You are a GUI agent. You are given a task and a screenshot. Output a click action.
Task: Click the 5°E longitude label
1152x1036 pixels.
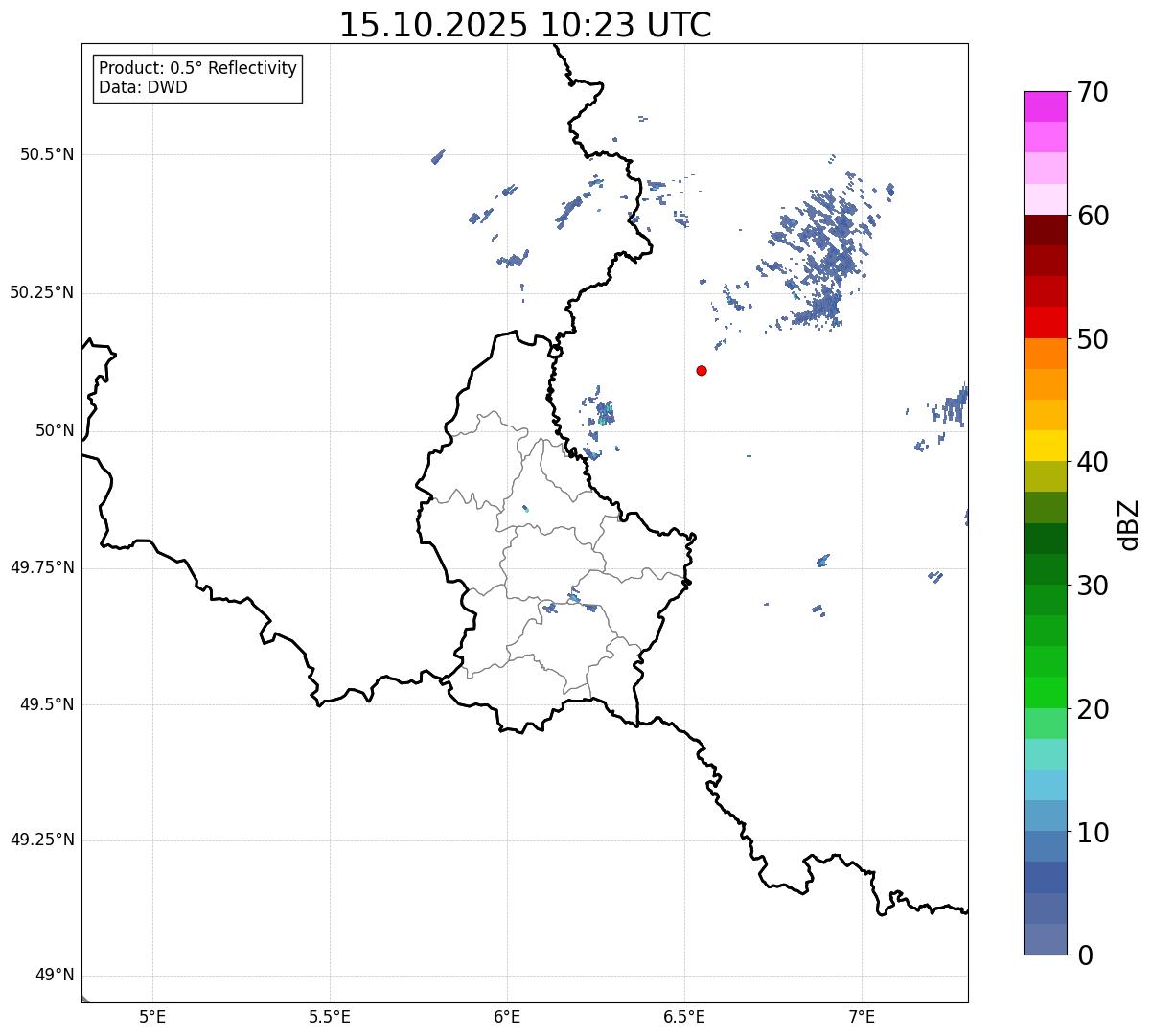coord(152,1017)
